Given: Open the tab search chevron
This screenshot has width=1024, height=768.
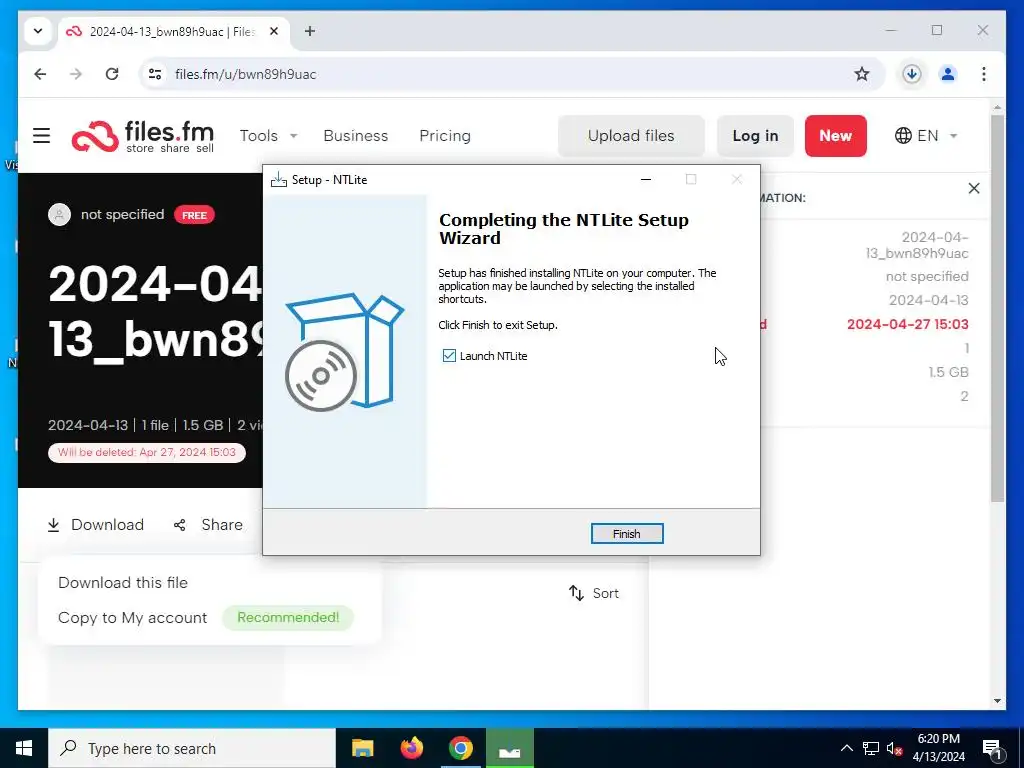Looking at the screenshot, I should [38, 31].
